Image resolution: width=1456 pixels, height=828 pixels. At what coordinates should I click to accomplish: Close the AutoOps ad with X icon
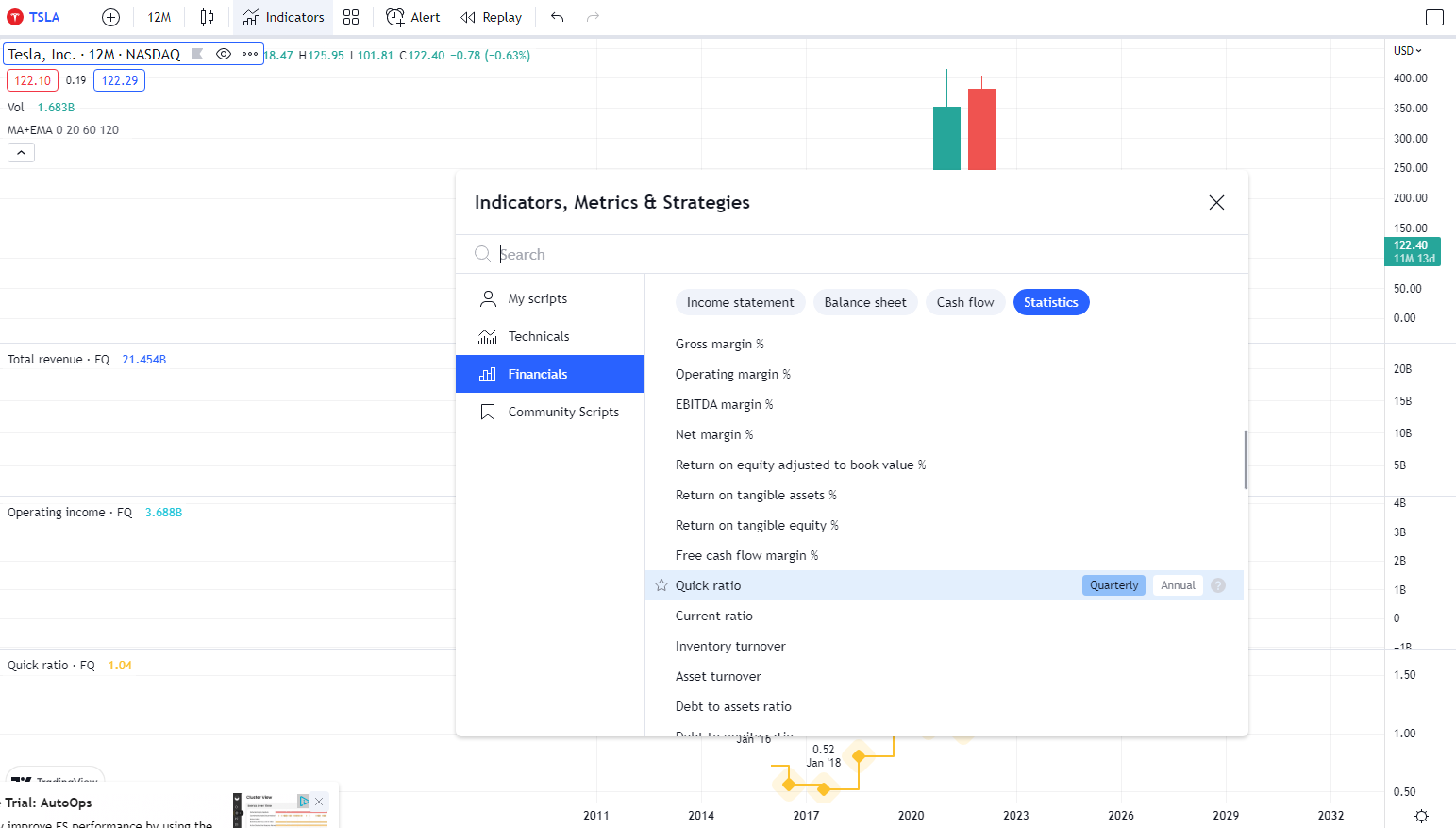click(319, 802)
